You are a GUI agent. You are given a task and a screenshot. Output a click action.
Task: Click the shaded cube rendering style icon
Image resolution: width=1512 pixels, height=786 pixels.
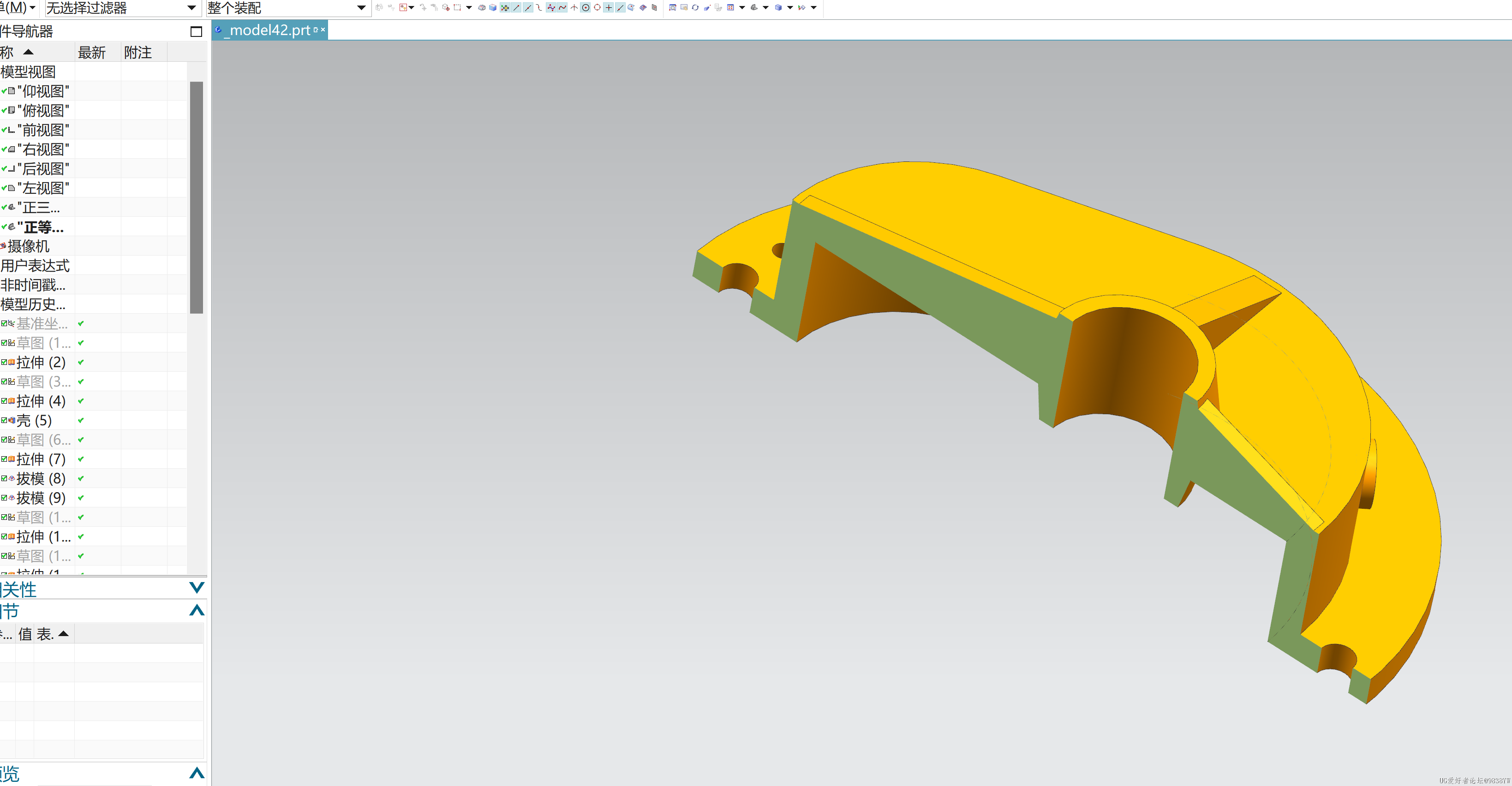click(x=778, y=8)
